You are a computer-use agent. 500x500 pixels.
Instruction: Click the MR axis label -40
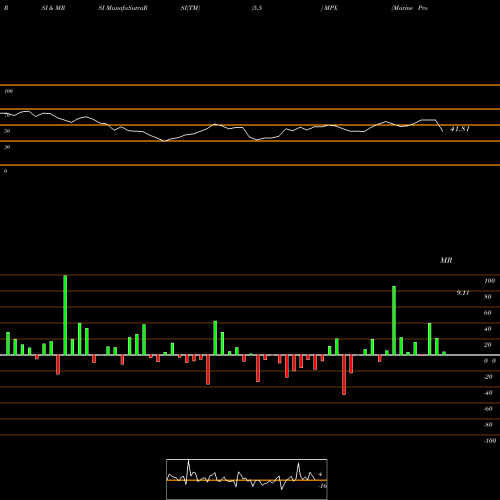coord(488,393)
